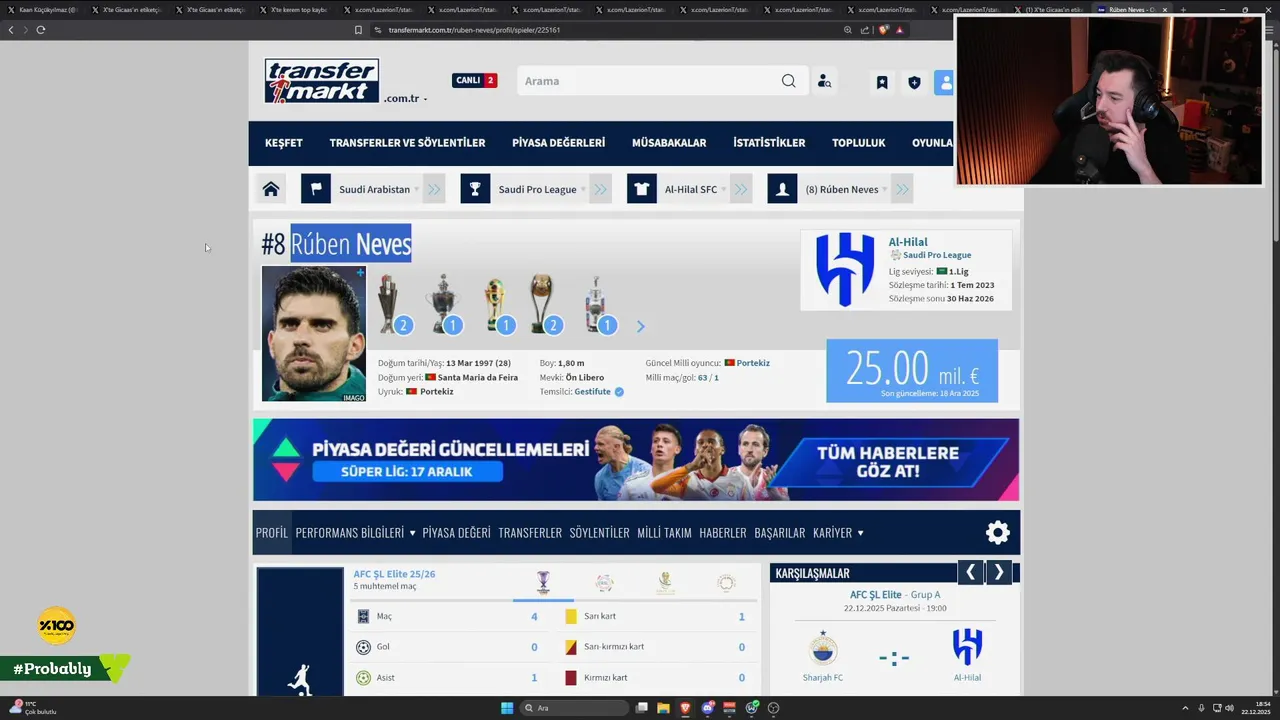Open File Explorer from taskbar

point(663,708)
